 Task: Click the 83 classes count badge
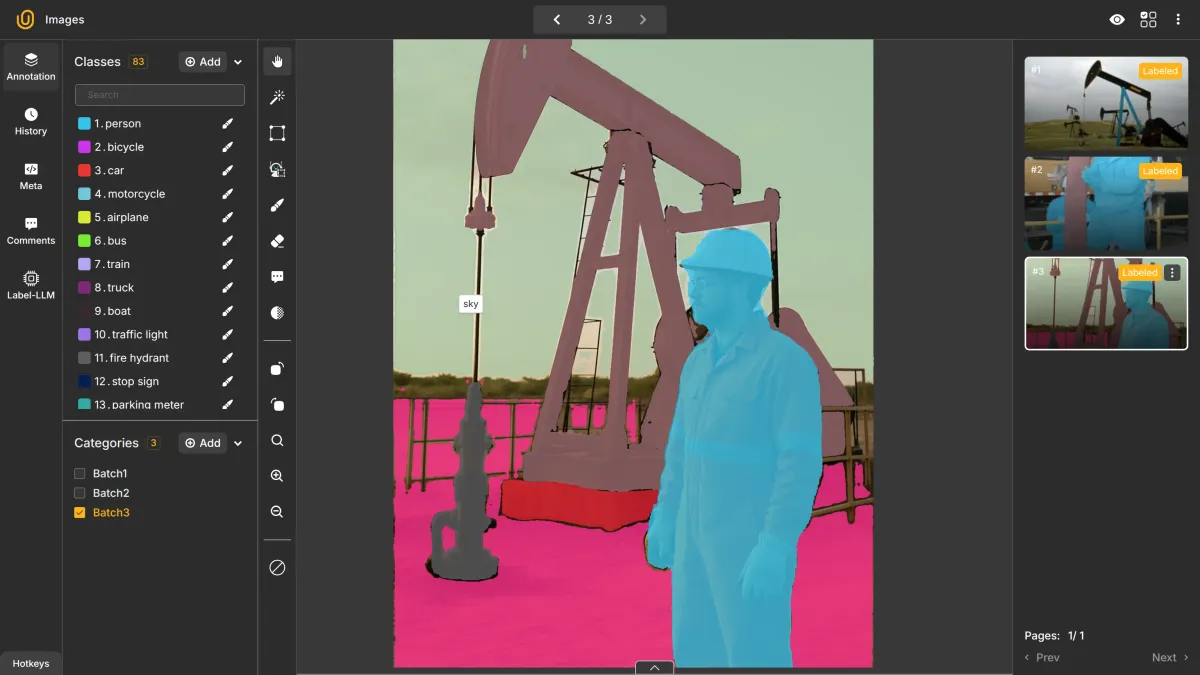click(x=138, y=62)
